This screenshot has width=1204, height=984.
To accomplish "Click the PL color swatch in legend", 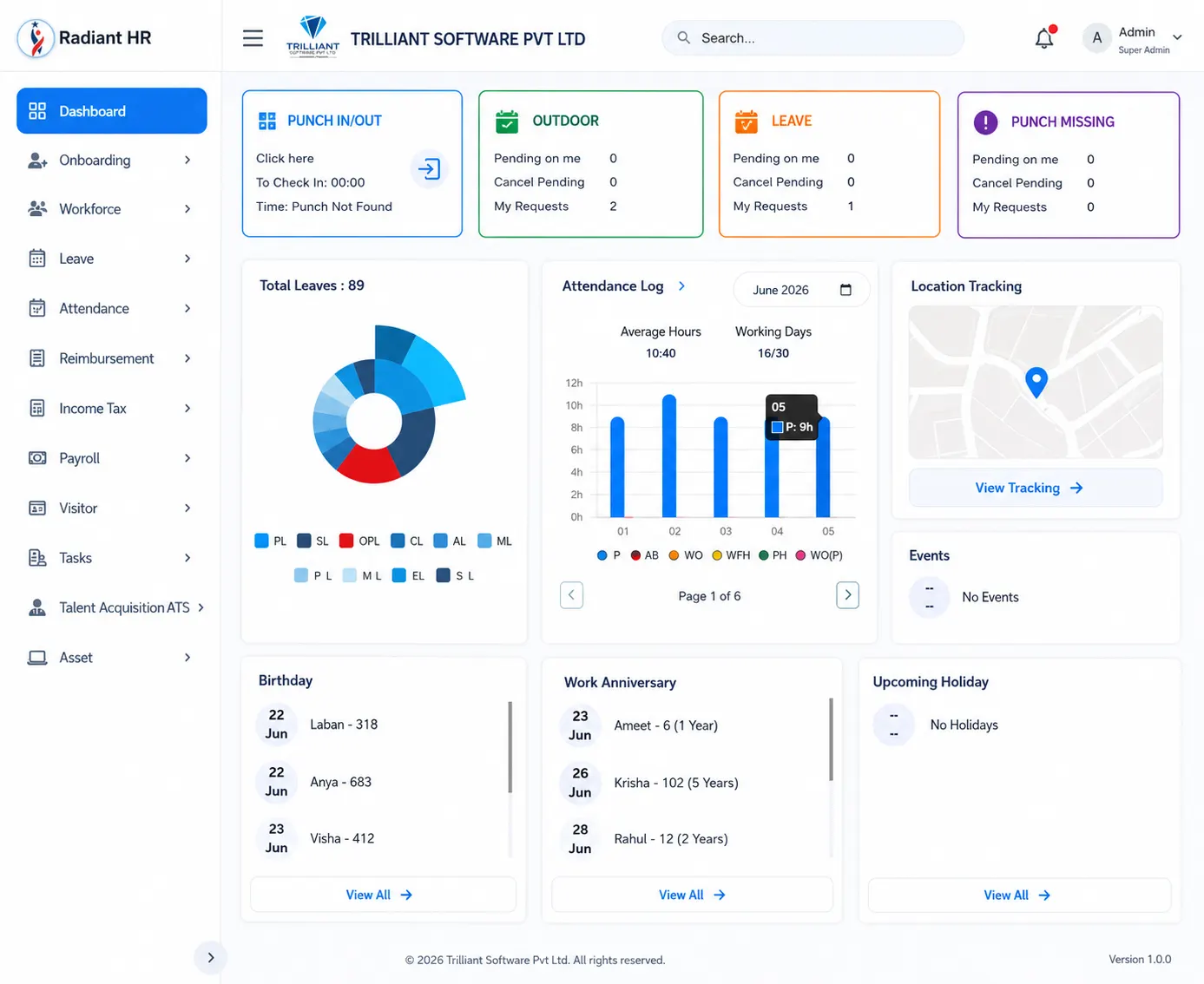I will coord(261,541).
